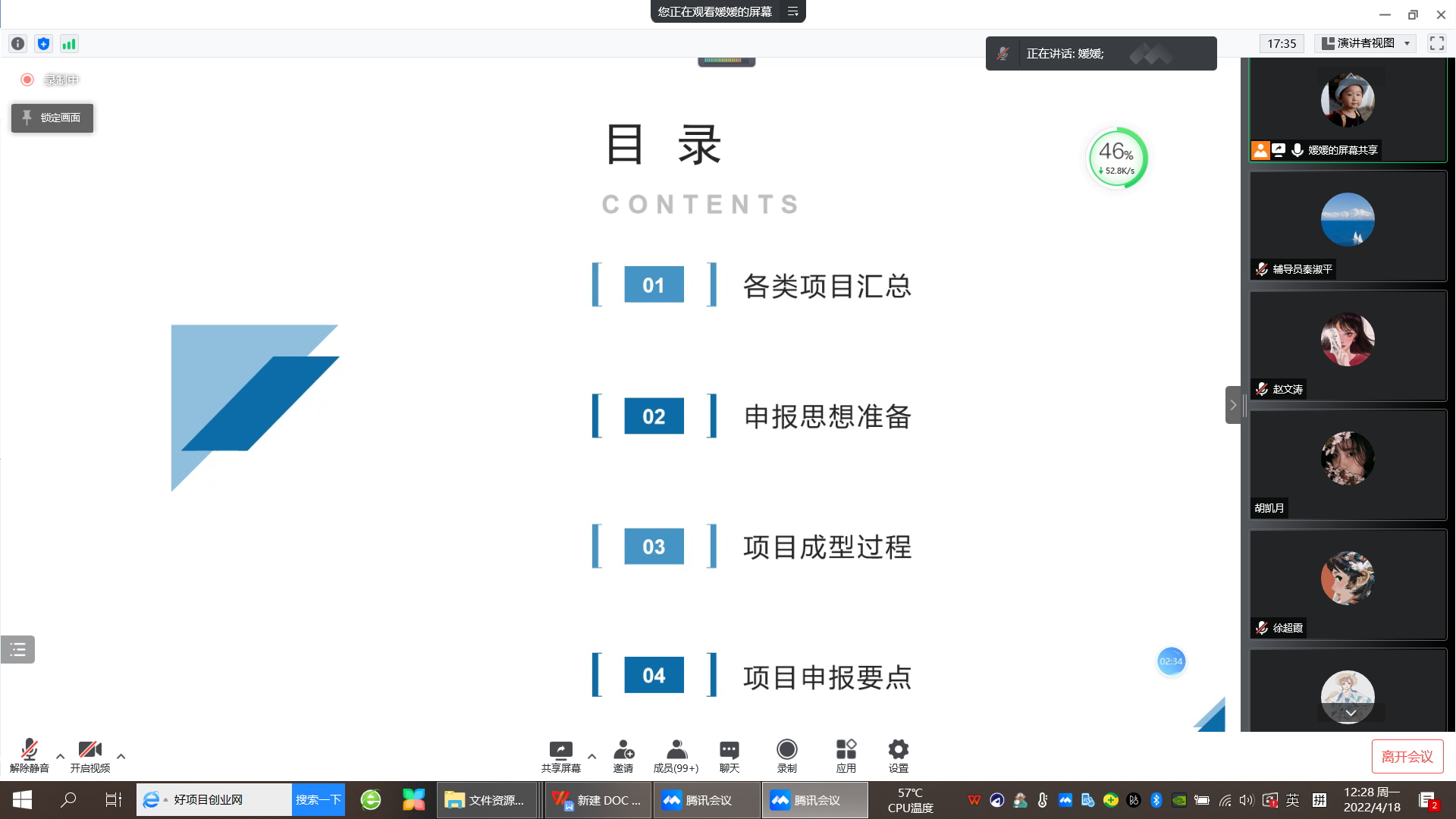The width and height of the screenshot is (1456, 819).
Task: Expand audio options arrow beside microphone
Action: tap(60, 756)
